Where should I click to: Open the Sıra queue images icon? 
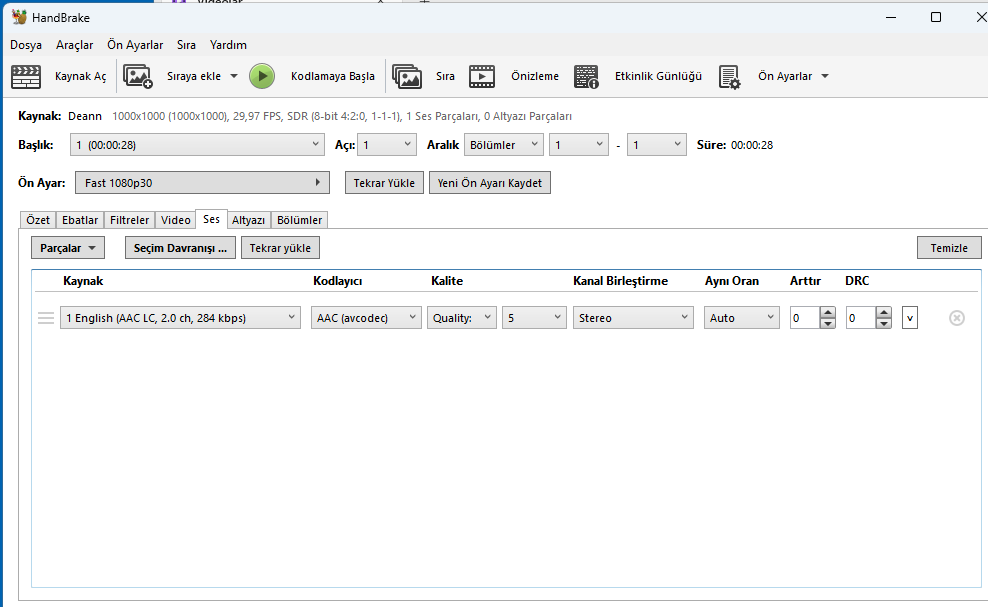click(x=407, y=76)
